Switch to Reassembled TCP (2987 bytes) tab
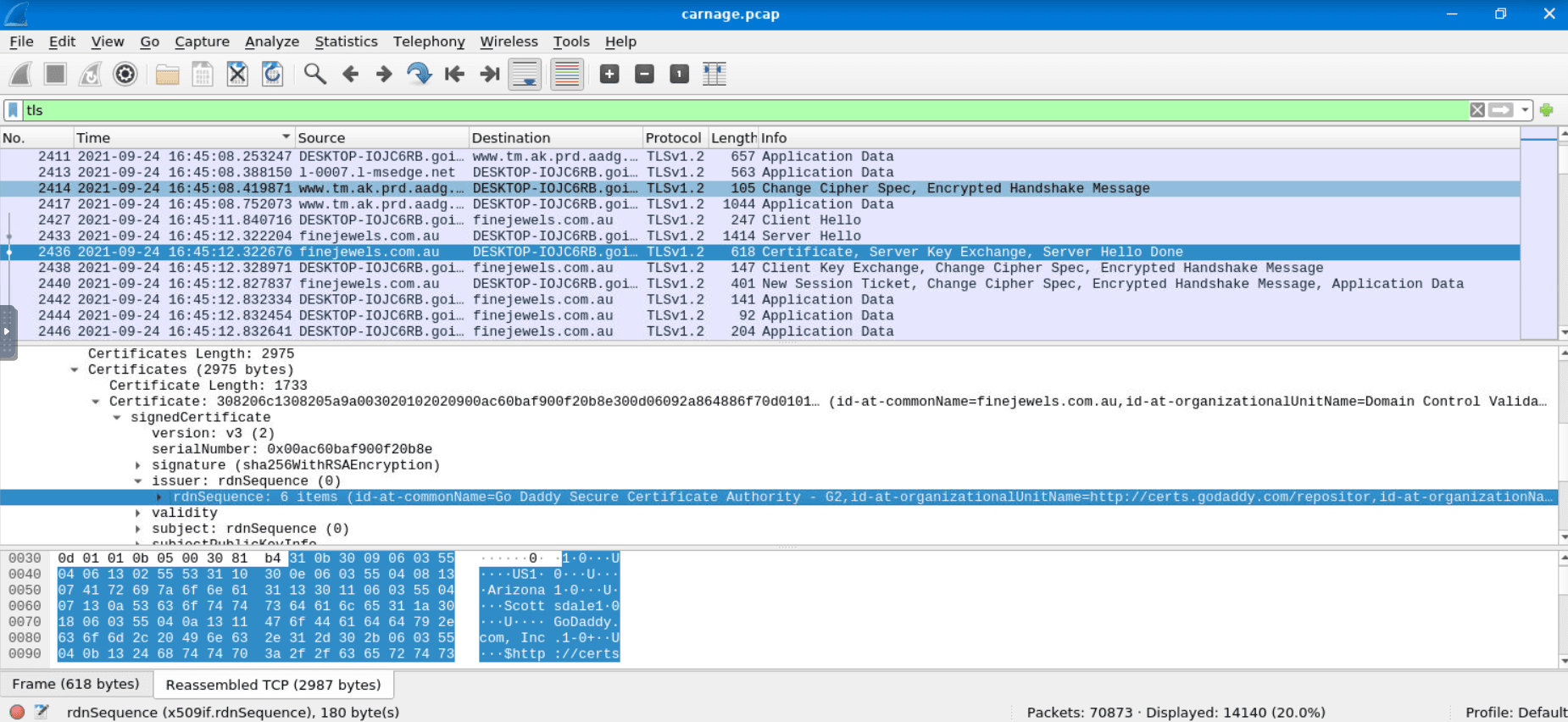This screenshot has width=1568, height=722. click(273, 685)
